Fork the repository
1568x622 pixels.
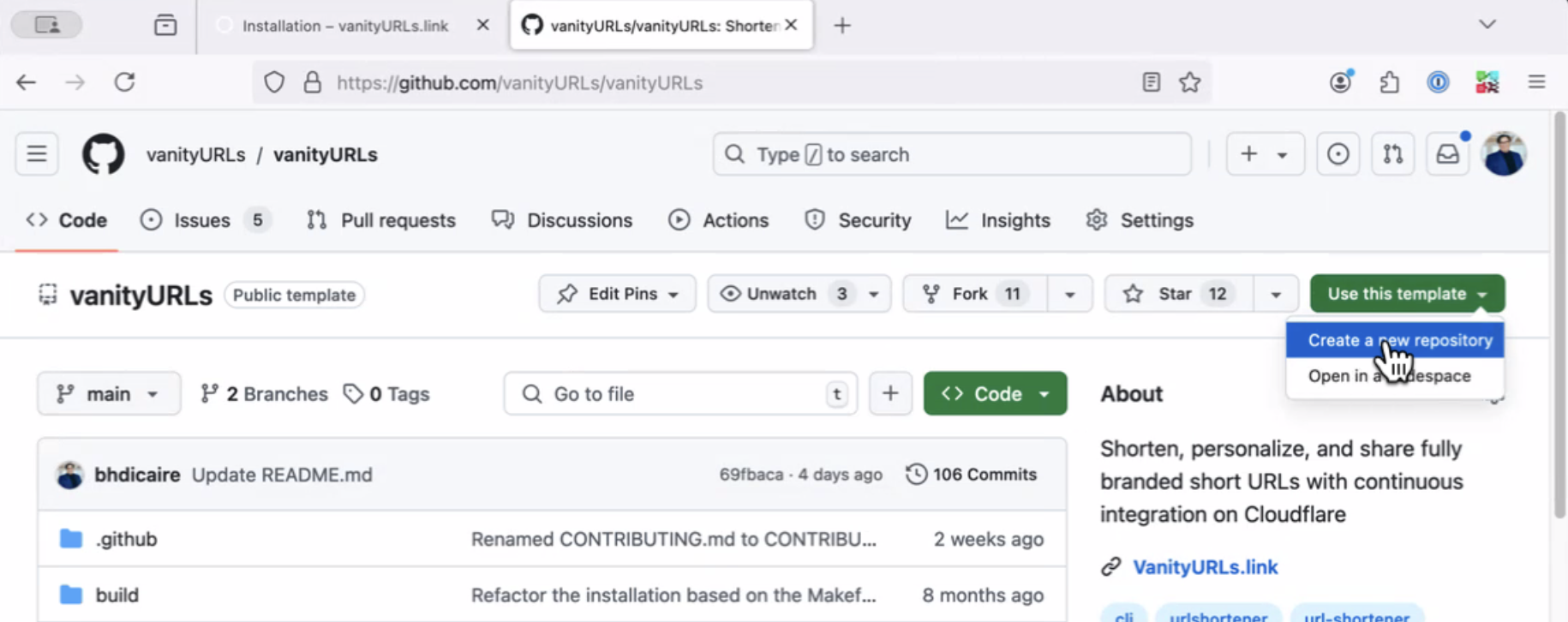tap(974, 294)
